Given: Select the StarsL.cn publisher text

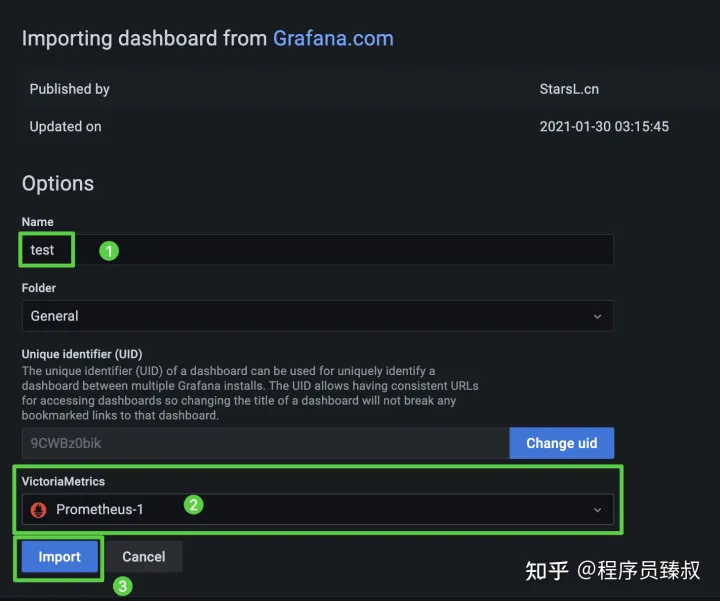Looking at the screenshot, I should coord(569,89).
